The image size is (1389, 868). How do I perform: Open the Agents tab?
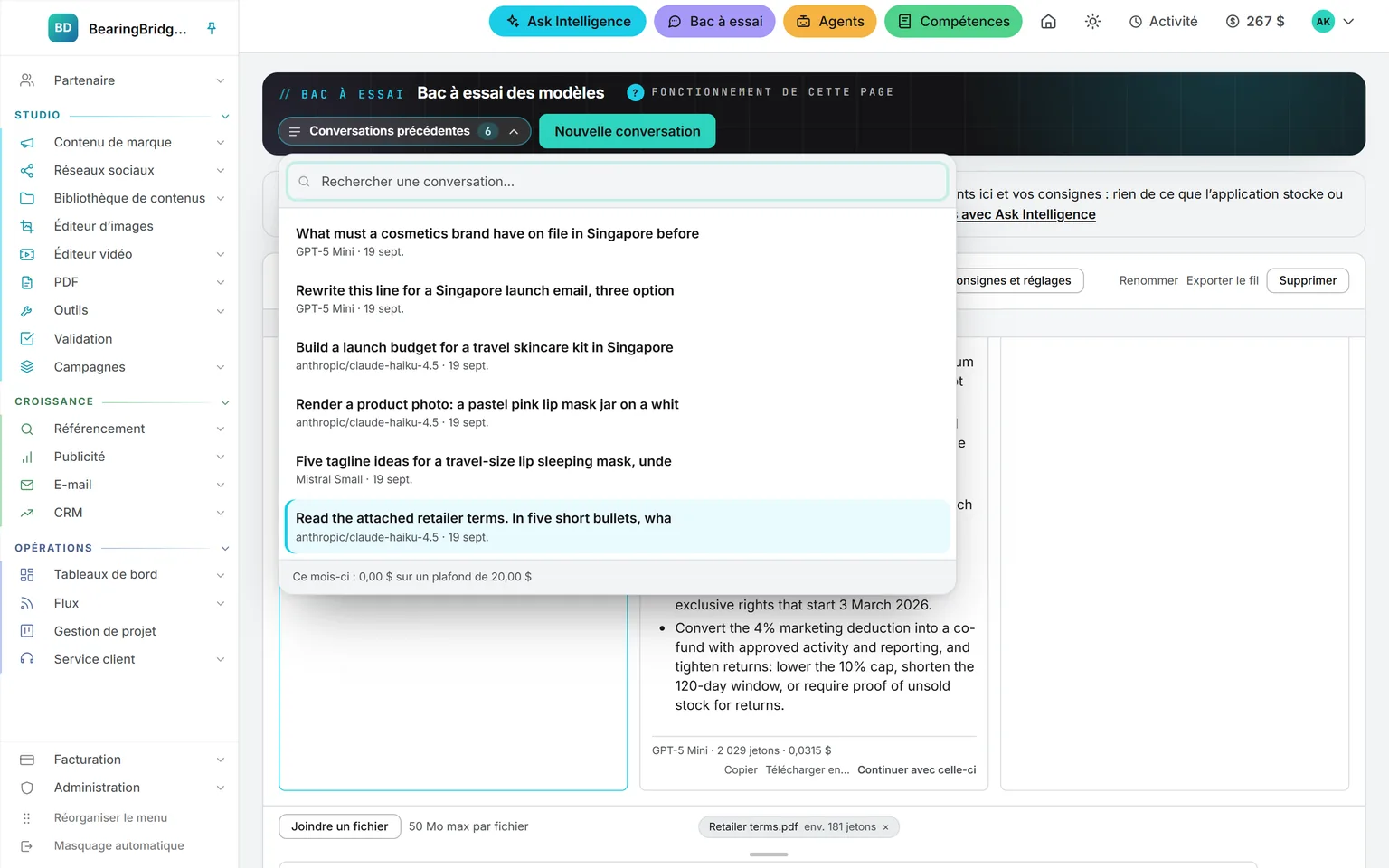point(830,22)
